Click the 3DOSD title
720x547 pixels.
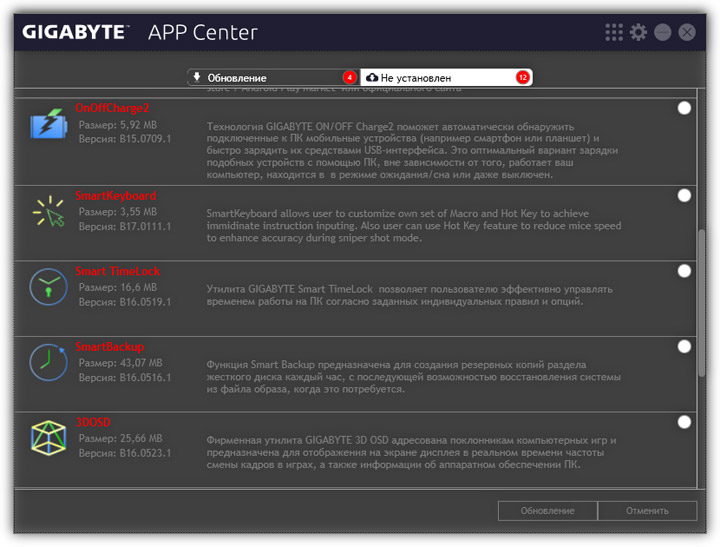coord(93,422)
